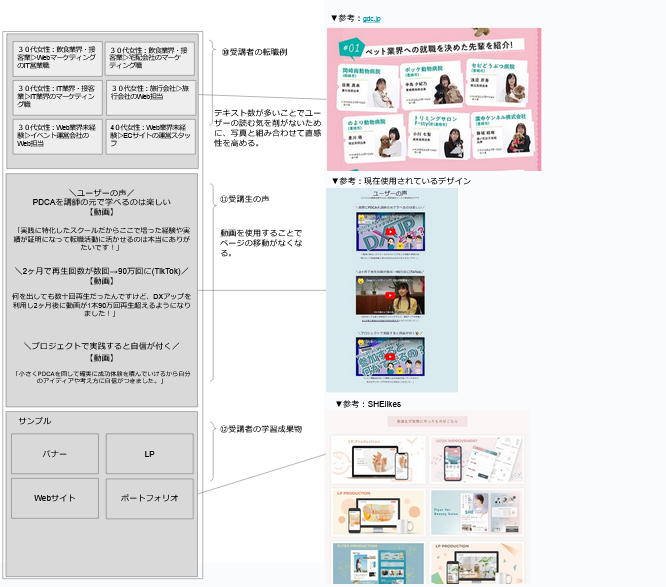
Task: Select the ⑪受講生の声 annotation label
Action: click(244, 199)
